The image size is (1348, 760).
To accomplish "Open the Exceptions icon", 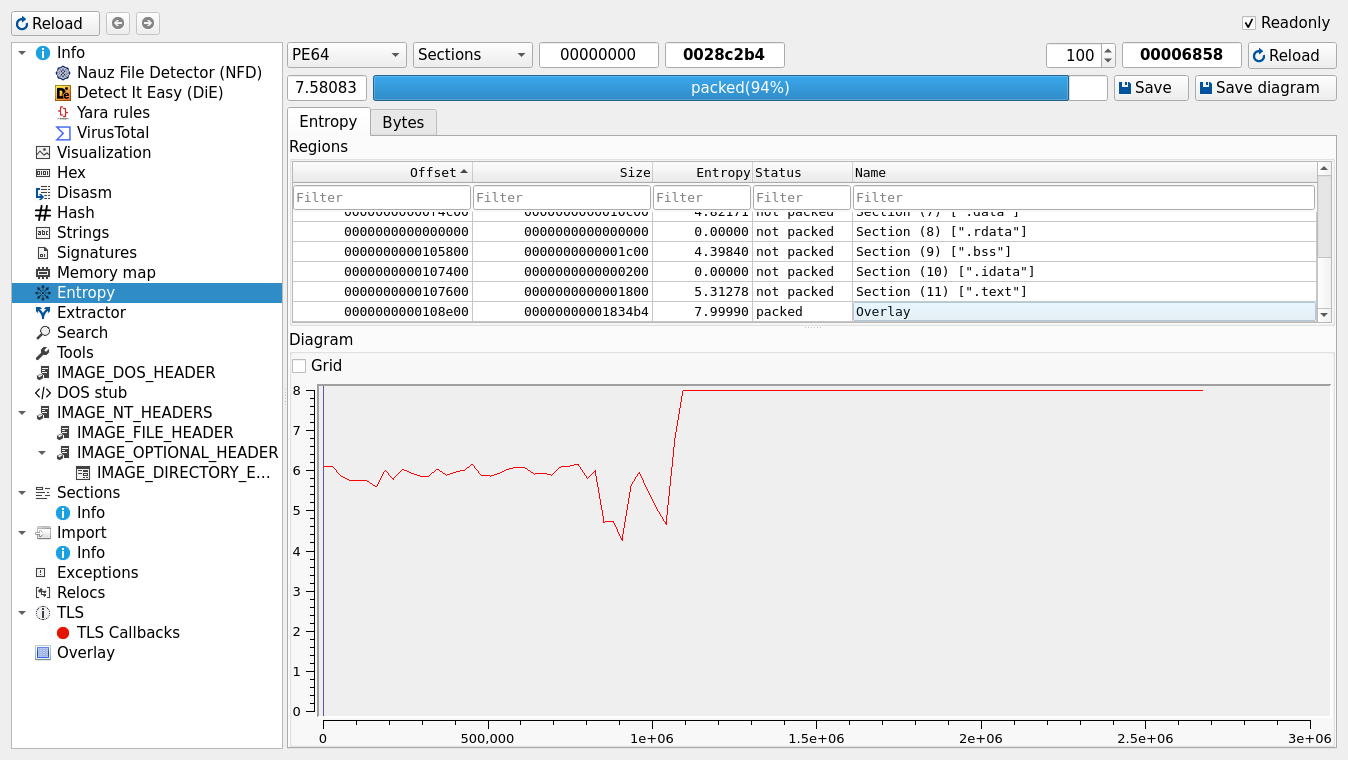I will point(43,573).
